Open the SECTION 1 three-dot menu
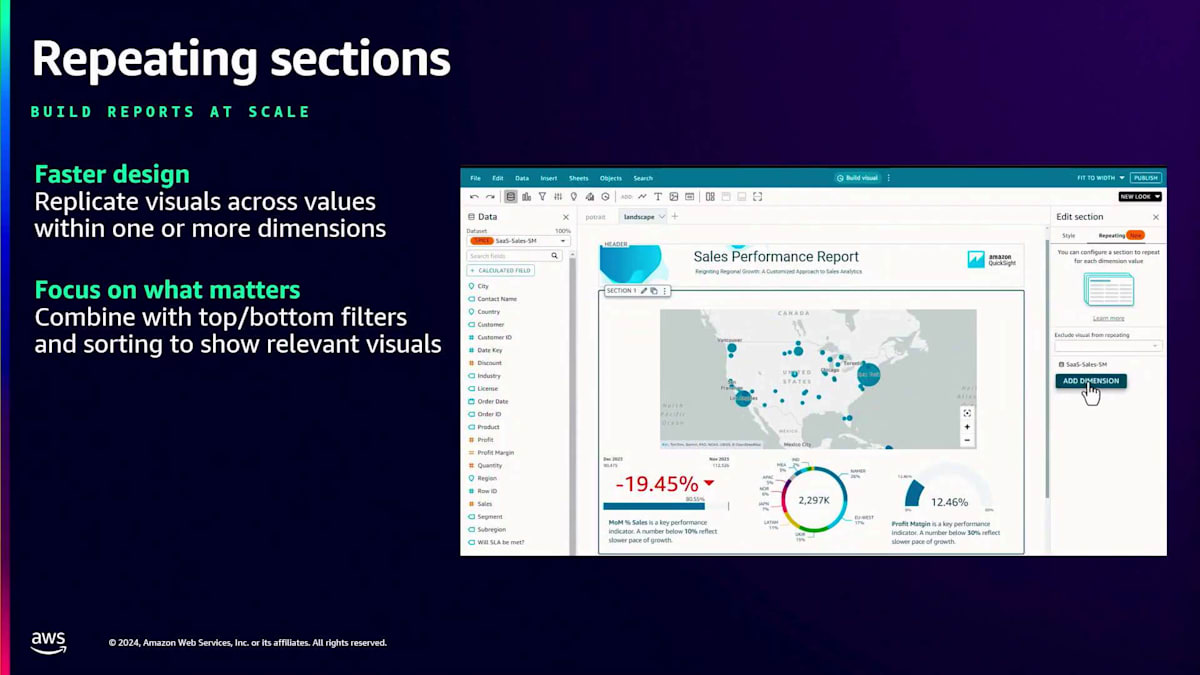This screenshot has height=675, width=1200. (664, 291)
